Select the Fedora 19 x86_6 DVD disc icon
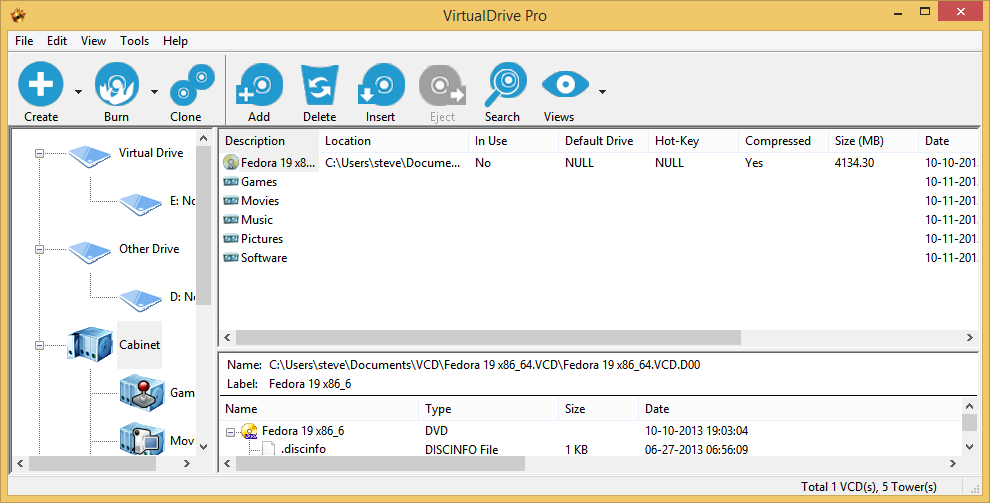Screen dimensions: 990x503 249,432
